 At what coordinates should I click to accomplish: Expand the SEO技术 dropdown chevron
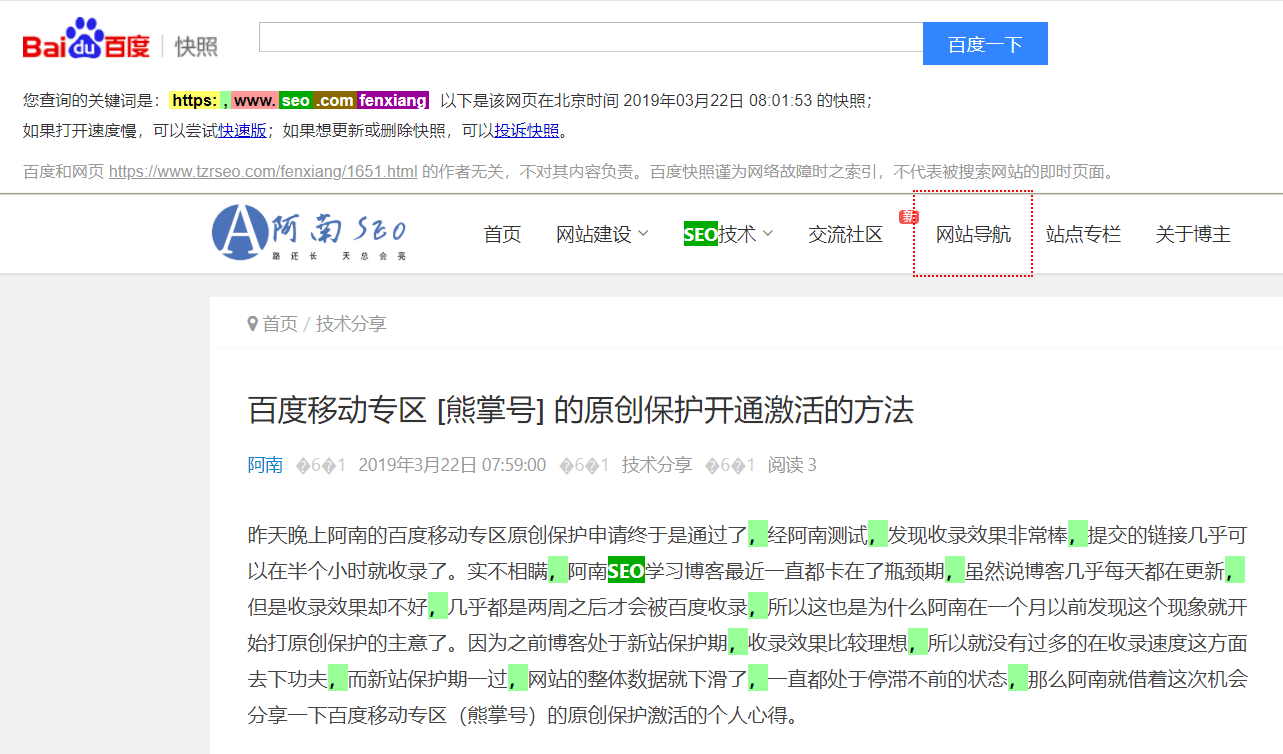click(768, 233)
